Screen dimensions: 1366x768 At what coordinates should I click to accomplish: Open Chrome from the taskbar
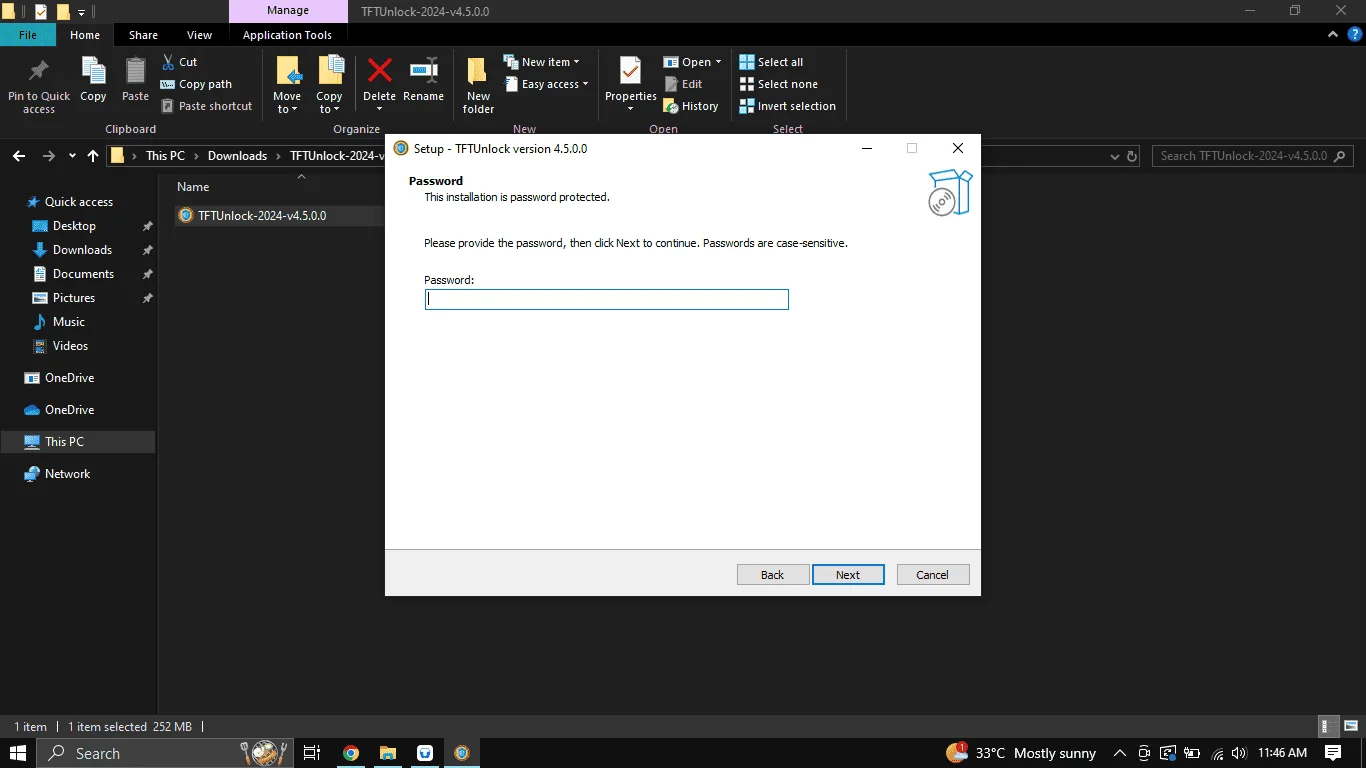coord(350,753)
